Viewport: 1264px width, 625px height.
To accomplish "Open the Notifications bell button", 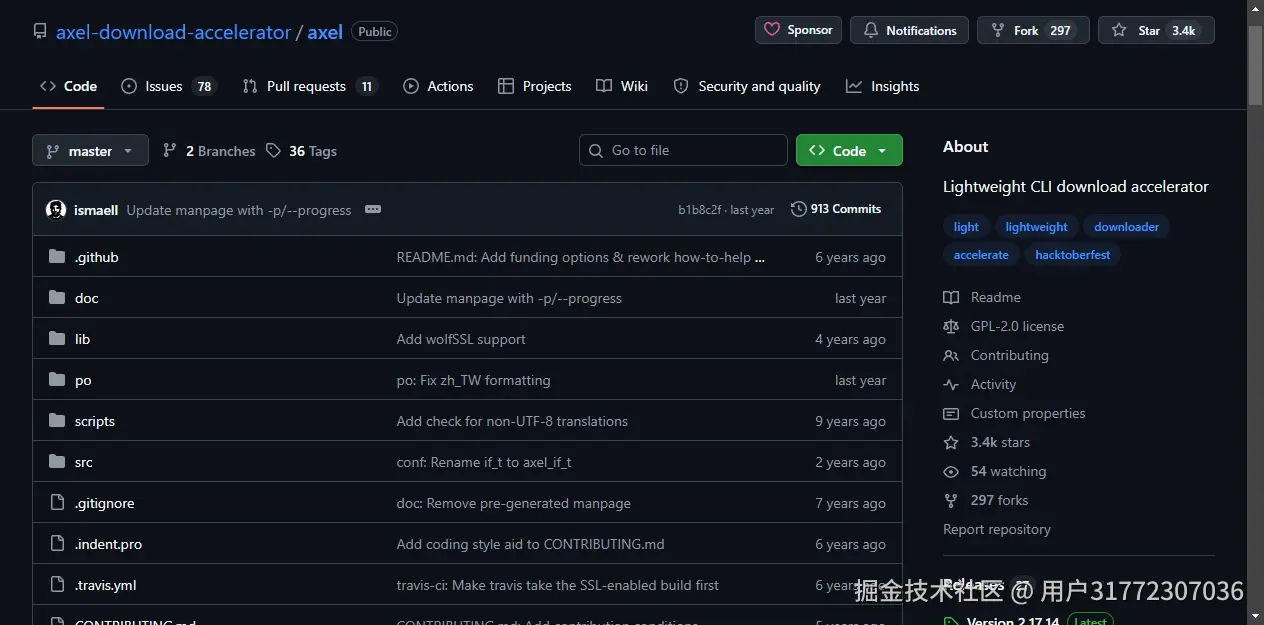I will click(x=909, y=30).
